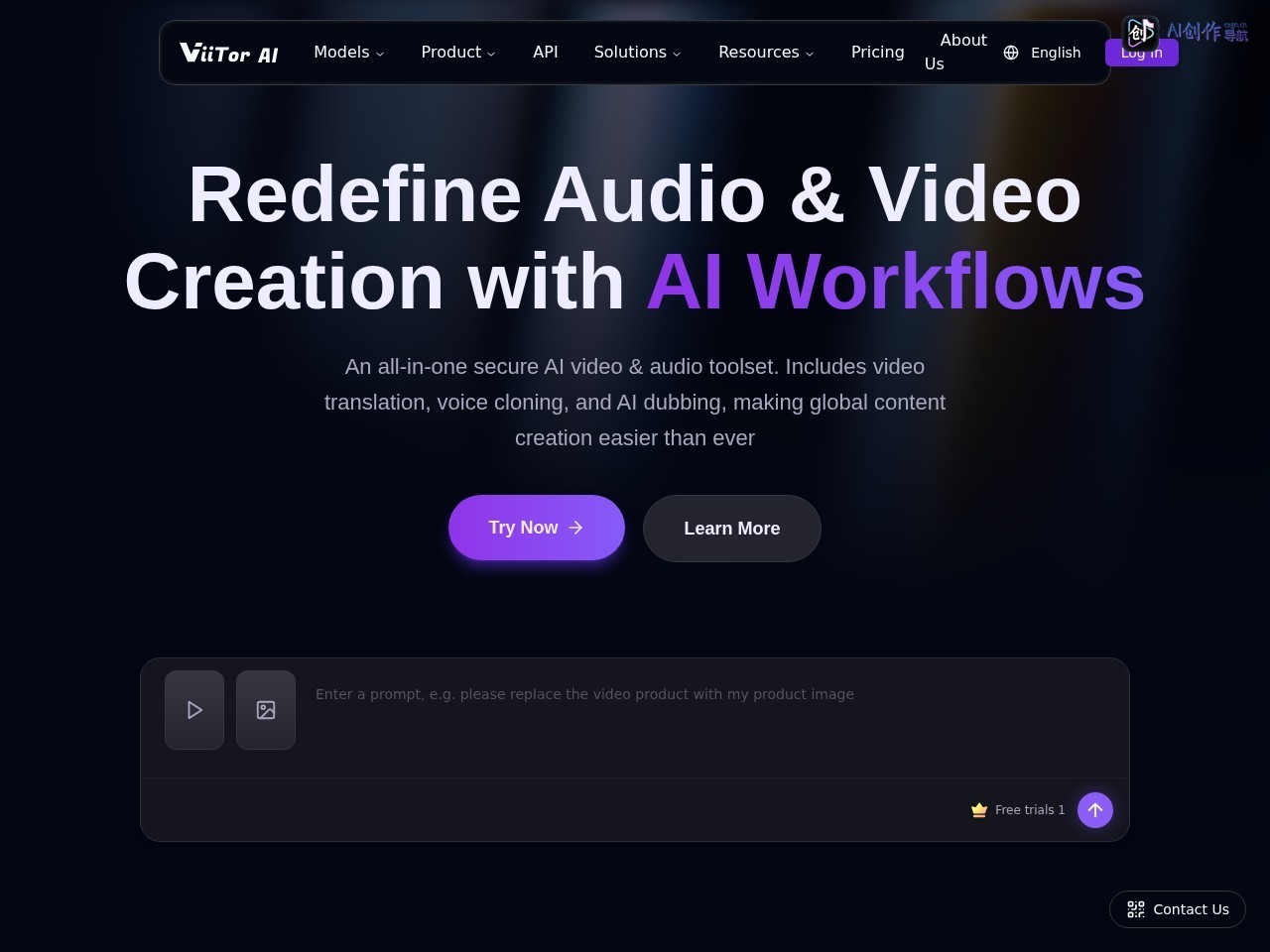Click the ViiTor AI logo
1270x952 pixels.
(229, 53)
